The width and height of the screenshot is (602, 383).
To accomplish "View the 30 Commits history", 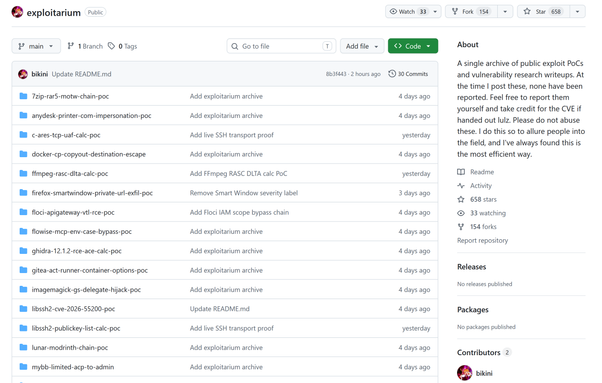I will click(x=408, y=74).
